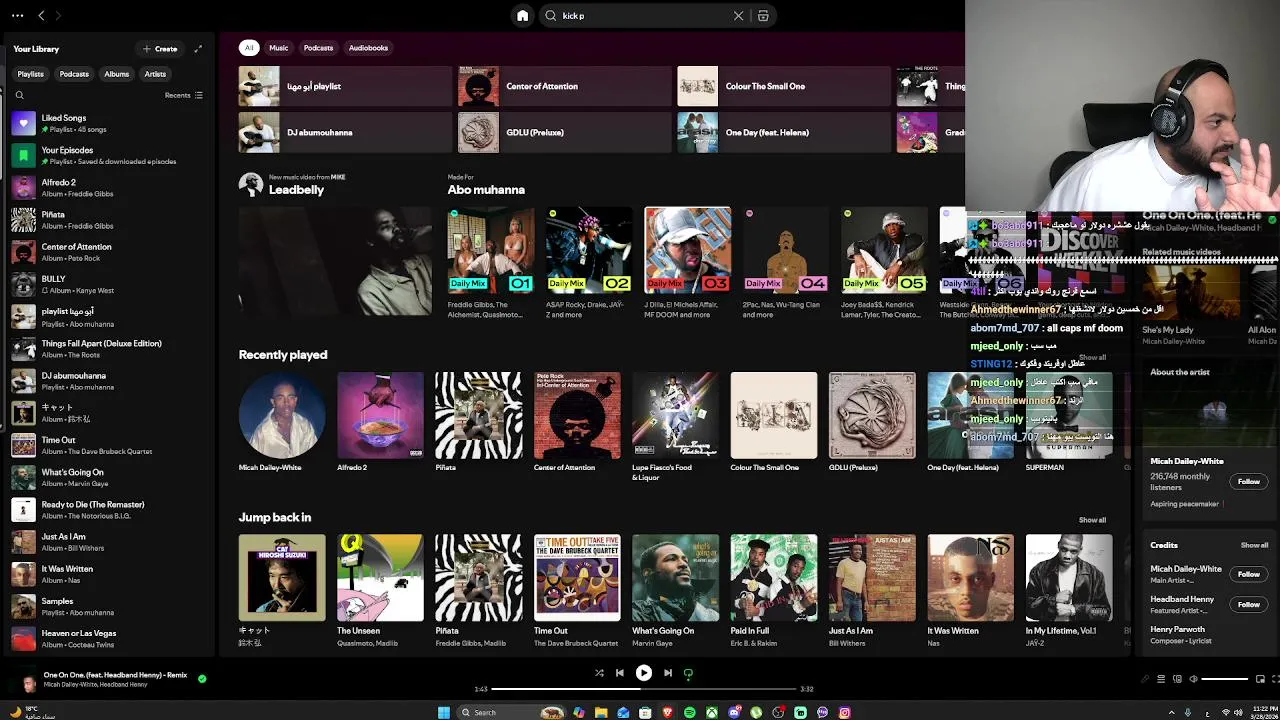Filter library by Podcasts chip

pos(74,74)
